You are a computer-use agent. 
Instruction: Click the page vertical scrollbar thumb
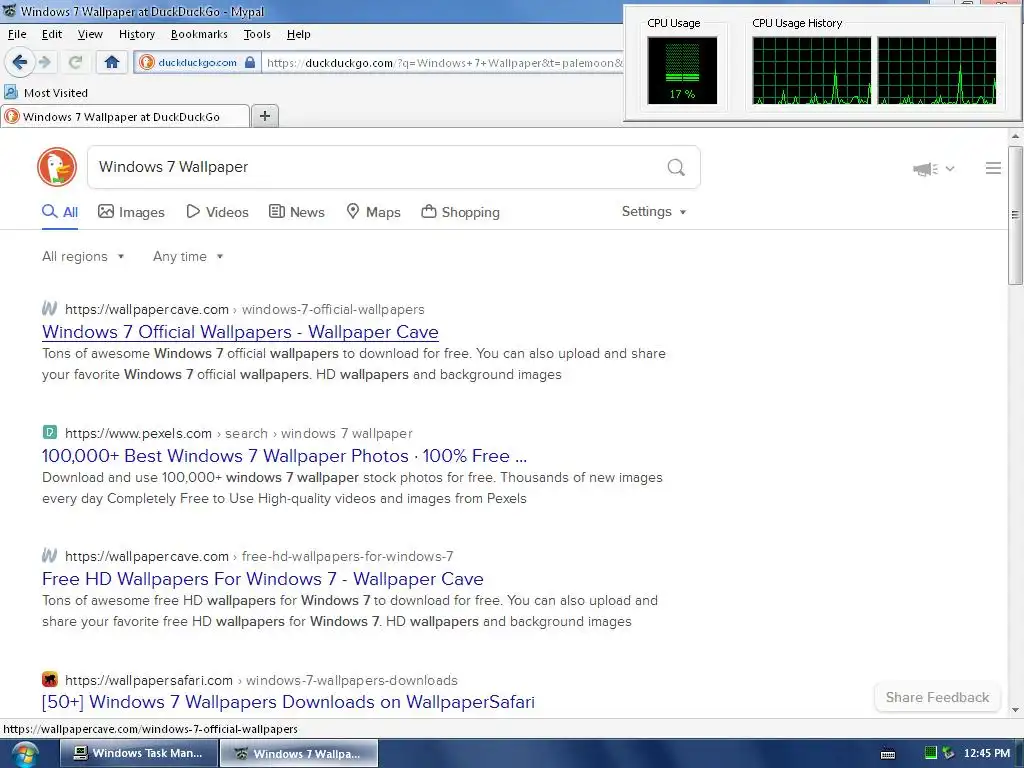click(1015, 216)
